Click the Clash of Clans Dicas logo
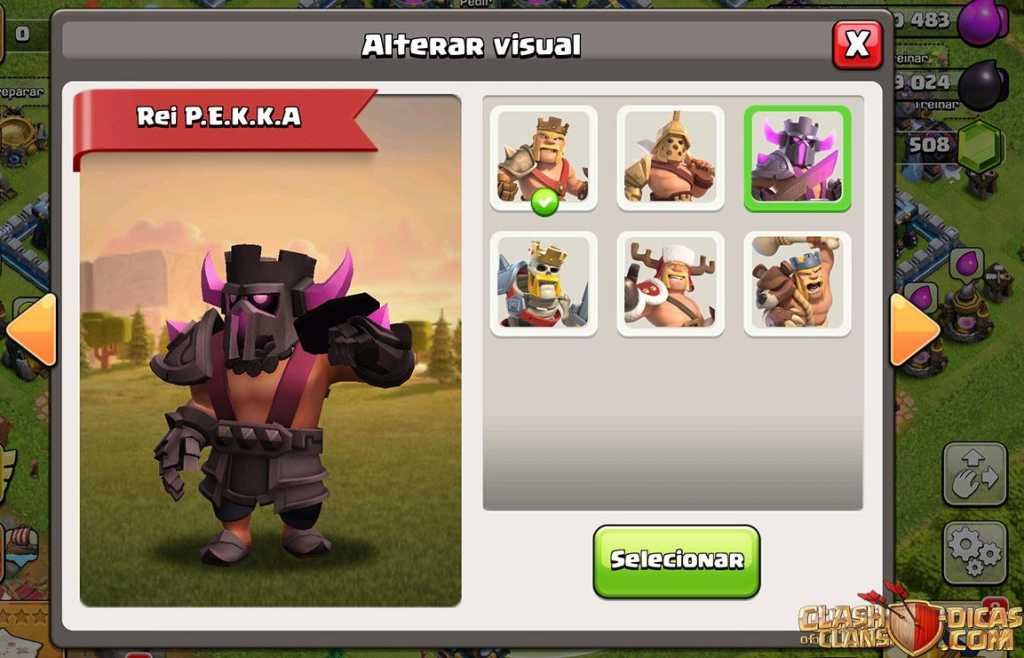The image size is (1024, 658). point(910,620)
